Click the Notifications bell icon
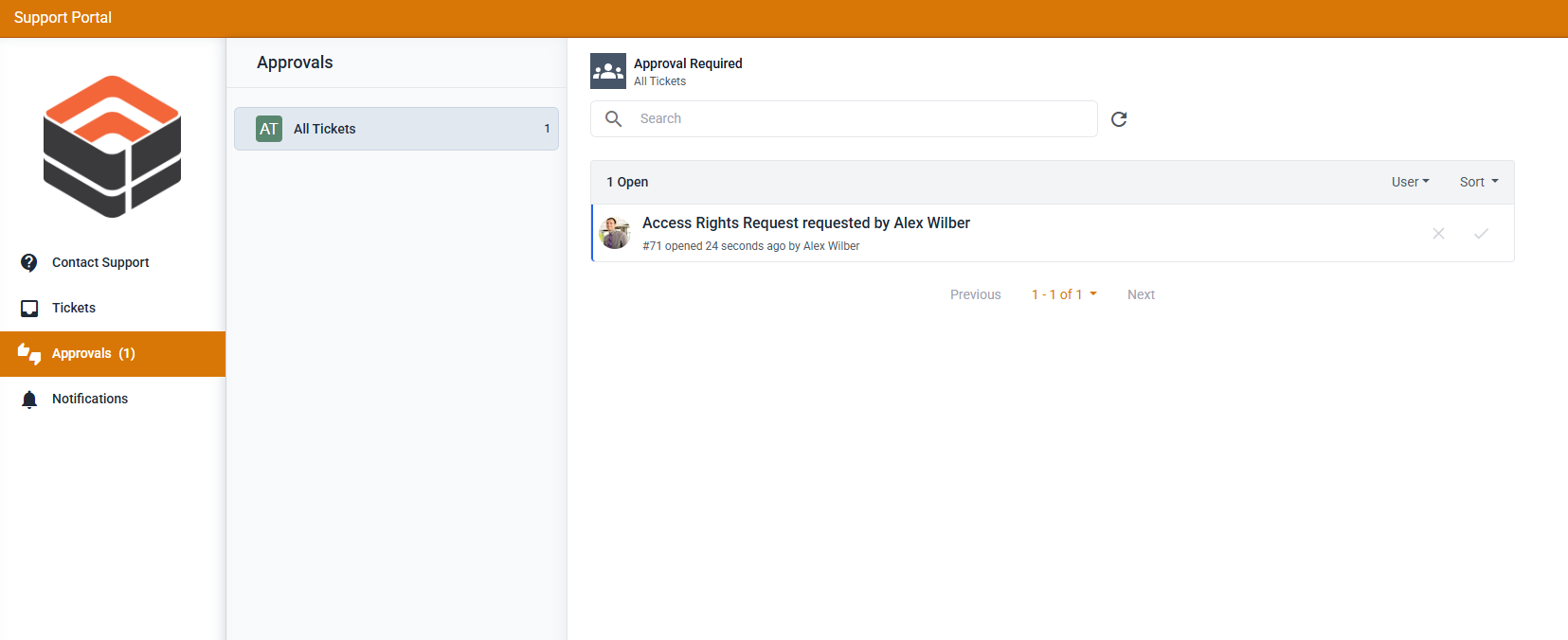 (x=29, y=400)
